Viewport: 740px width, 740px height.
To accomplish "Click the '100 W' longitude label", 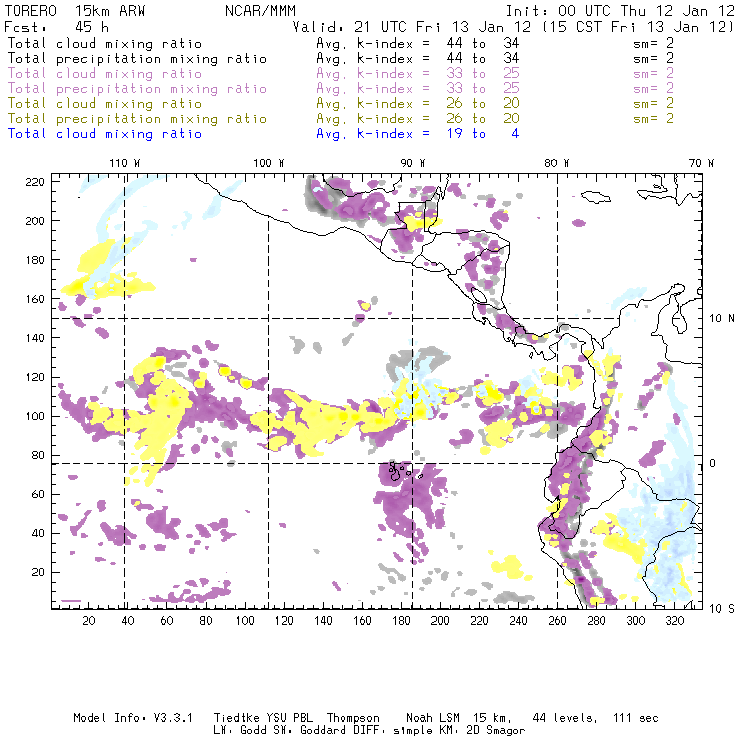I will (269, 163).
